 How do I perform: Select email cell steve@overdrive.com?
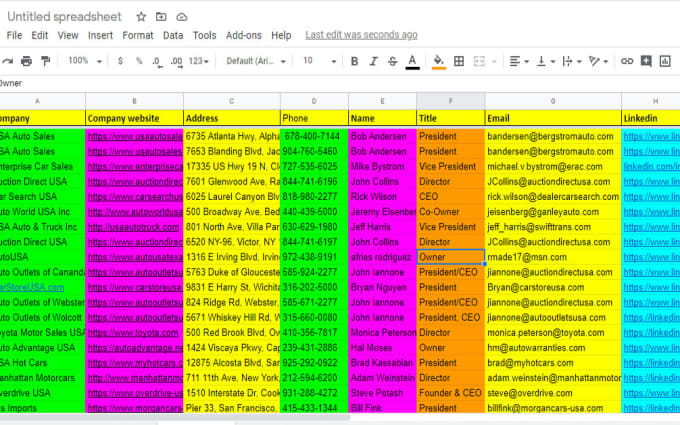(553, 393)
